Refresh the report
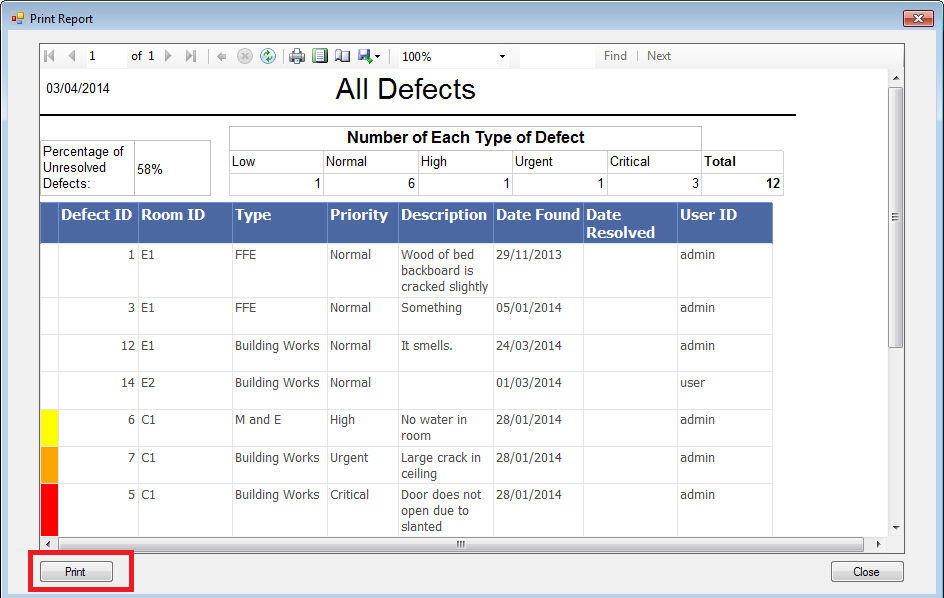Viewport: 944px width, 598px height. tap(268, 57)
